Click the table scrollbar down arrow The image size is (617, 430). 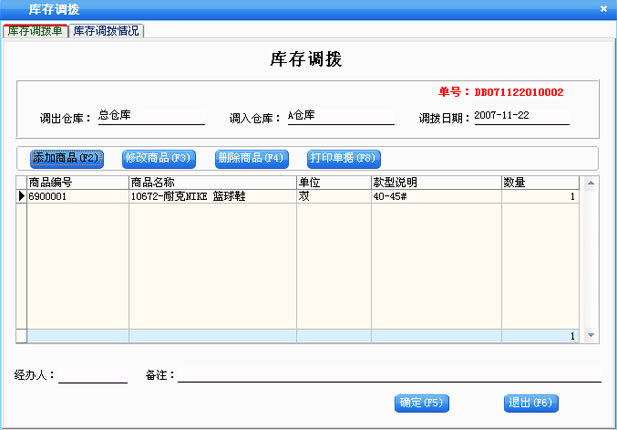pos(590,335)
